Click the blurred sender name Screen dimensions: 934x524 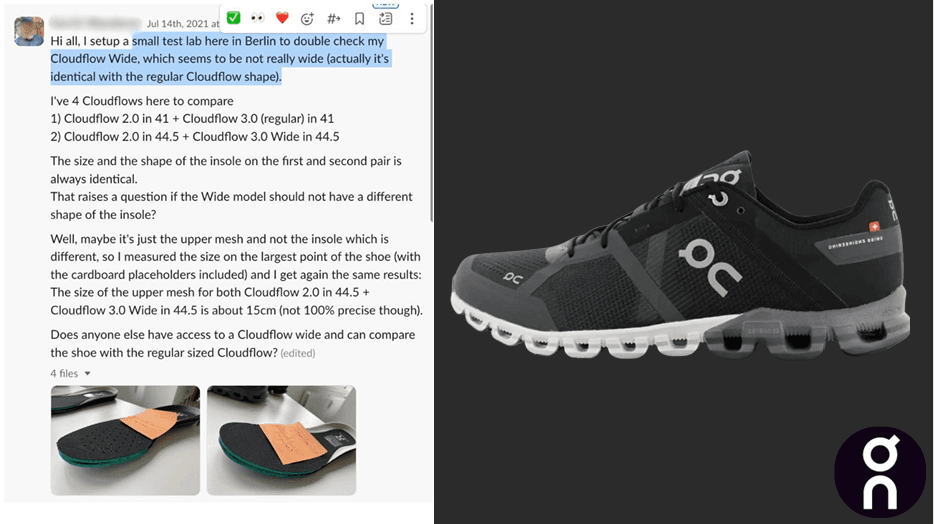click(x=95, y=23)
